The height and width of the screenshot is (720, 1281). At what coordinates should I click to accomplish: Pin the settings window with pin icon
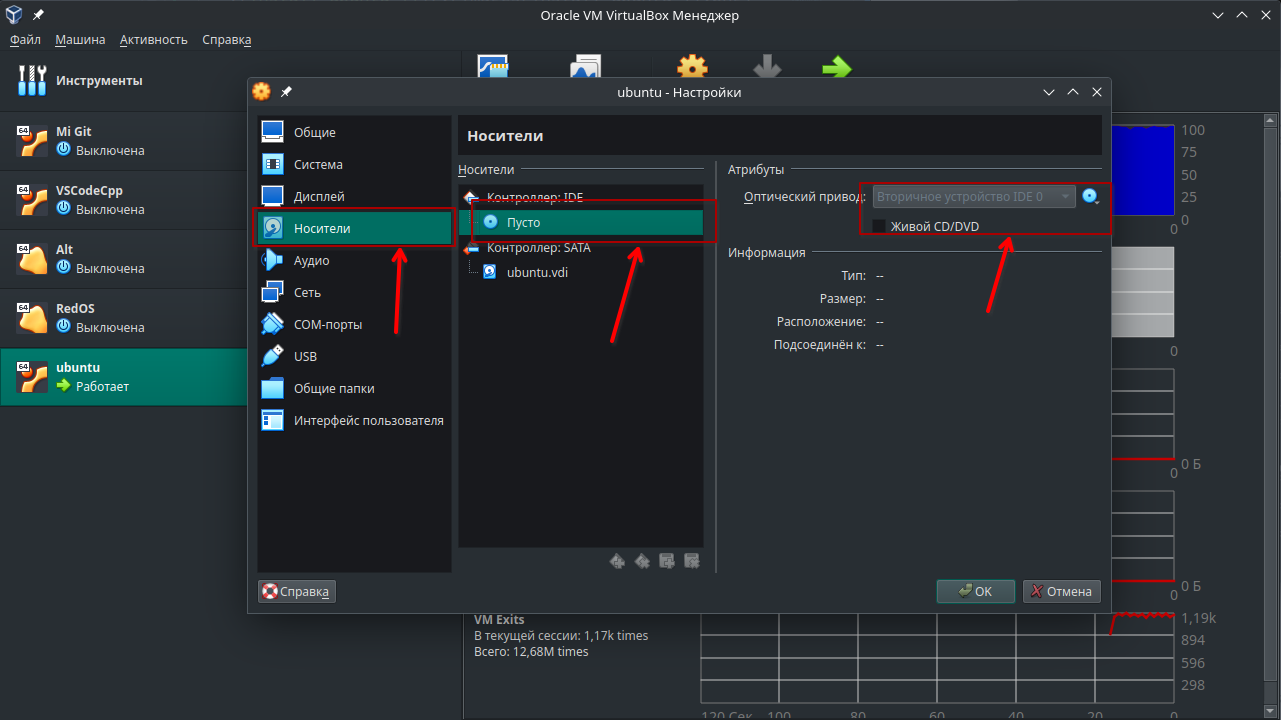coord(286,92)
